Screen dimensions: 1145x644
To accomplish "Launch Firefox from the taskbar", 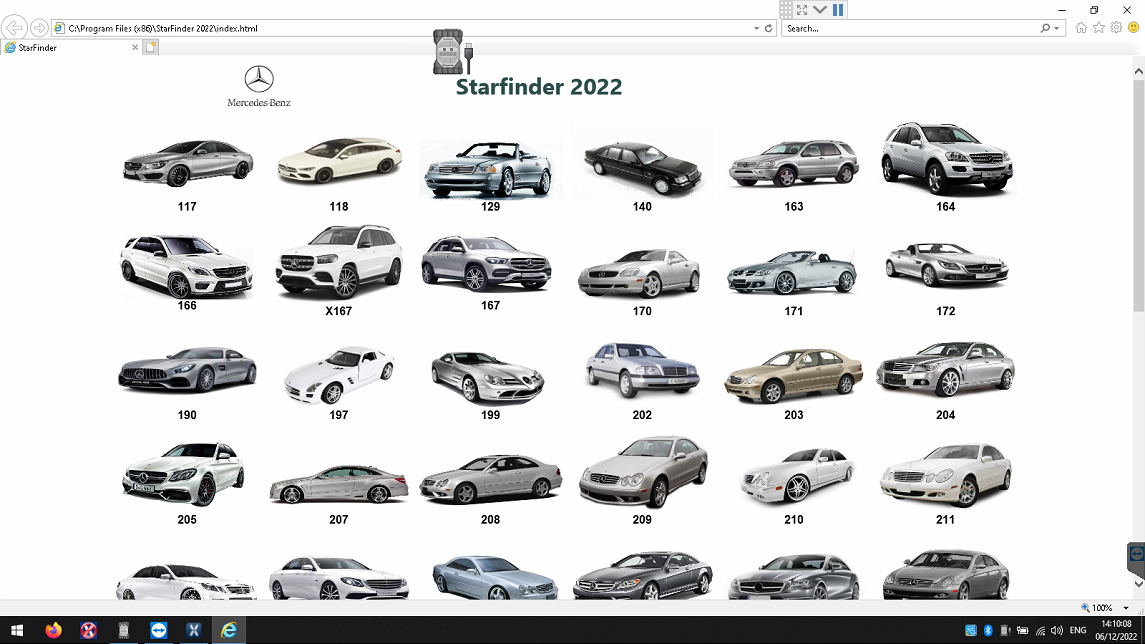I will 54,630.
